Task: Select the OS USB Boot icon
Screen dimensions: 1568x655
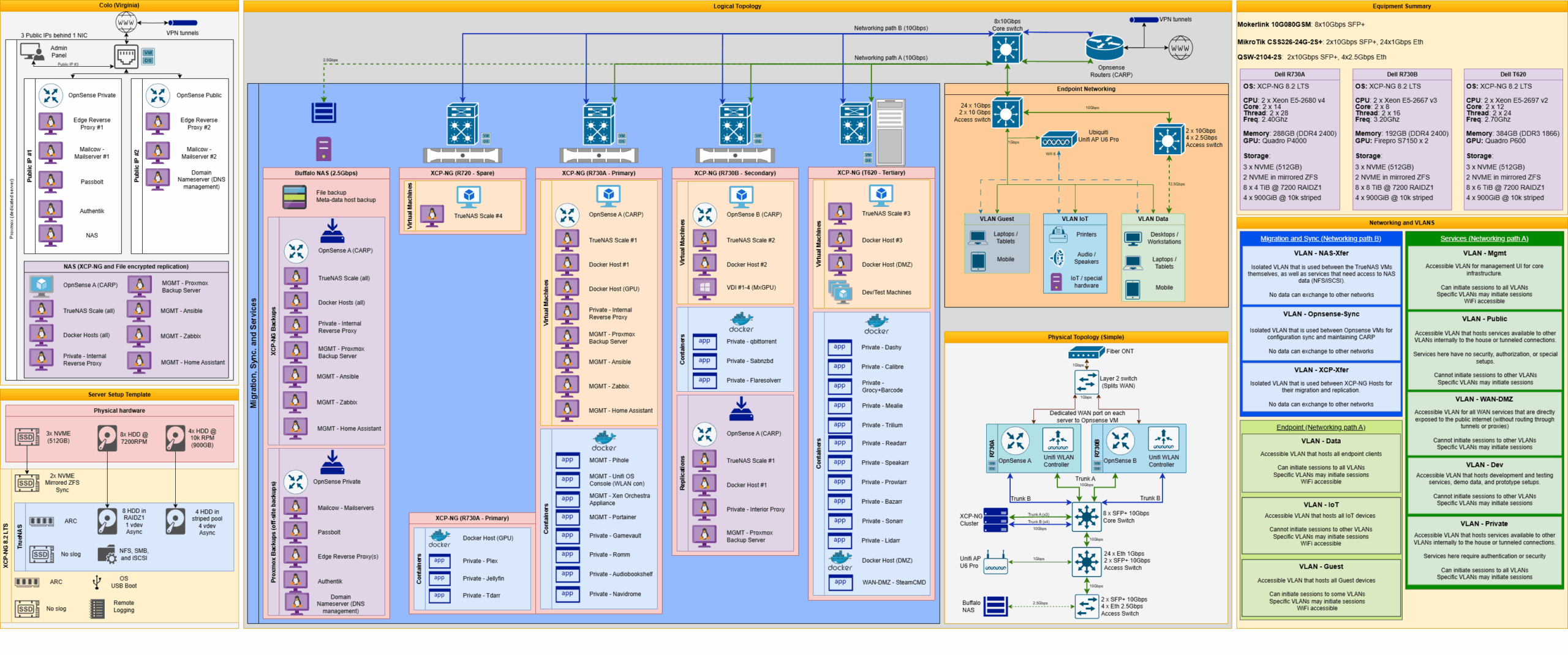Action: (x=97, y=582)
